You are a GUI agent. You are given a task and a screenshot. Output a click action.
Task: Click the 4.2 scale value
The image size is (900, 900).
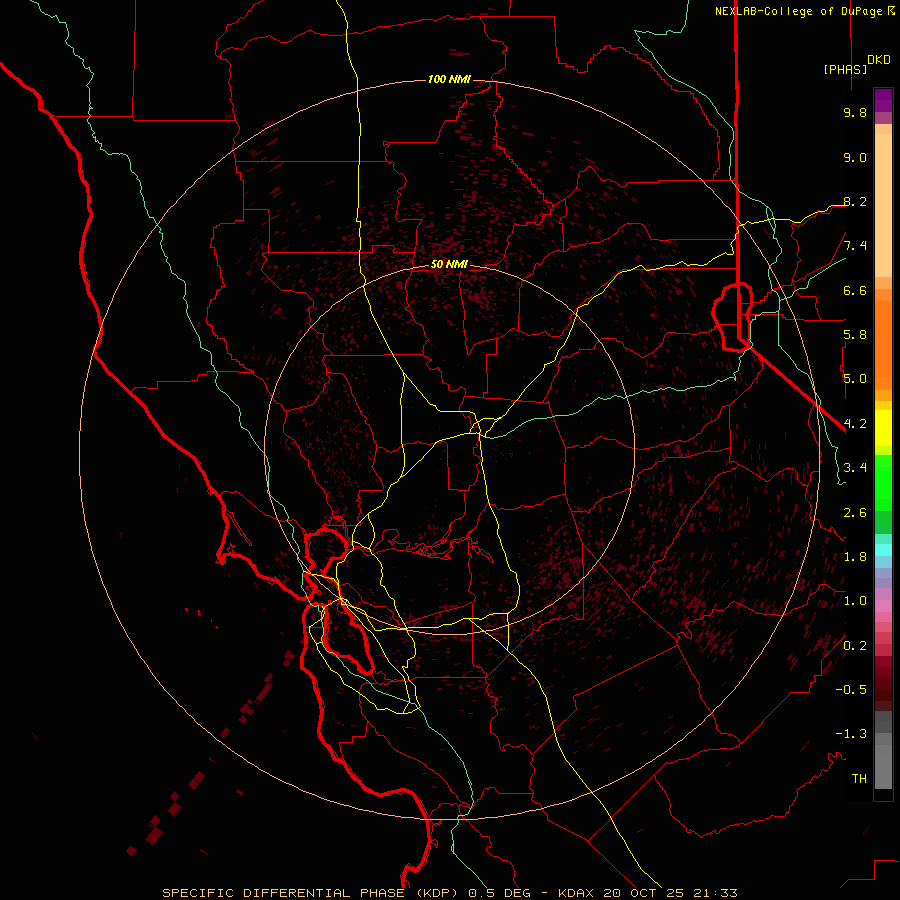pyautogui.click(x=855, y=424)
